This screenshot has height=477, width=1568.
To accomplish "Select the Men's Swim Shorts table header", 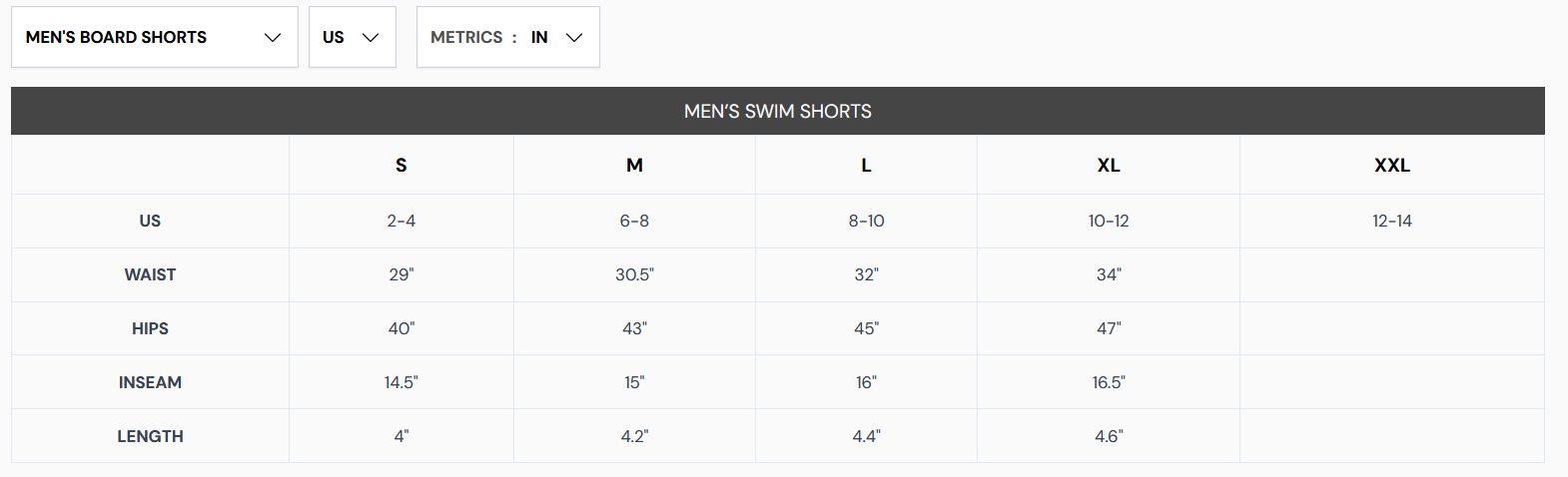I will point(778,111).
